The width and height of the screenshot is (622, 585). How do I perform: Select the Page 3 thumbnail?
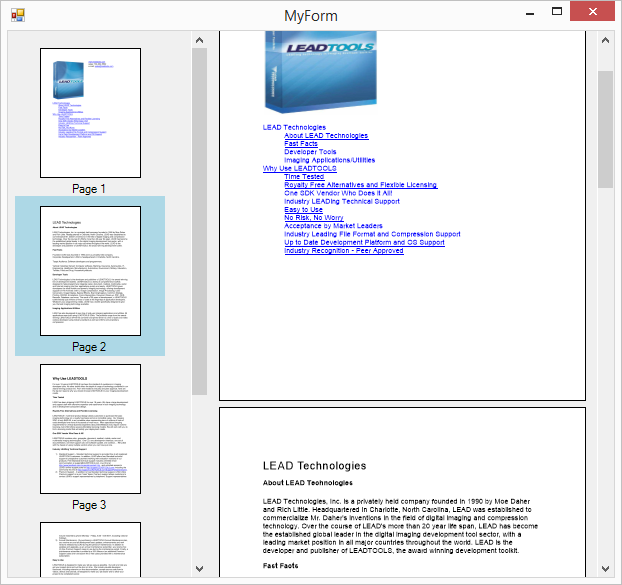[x=90, y=429]
